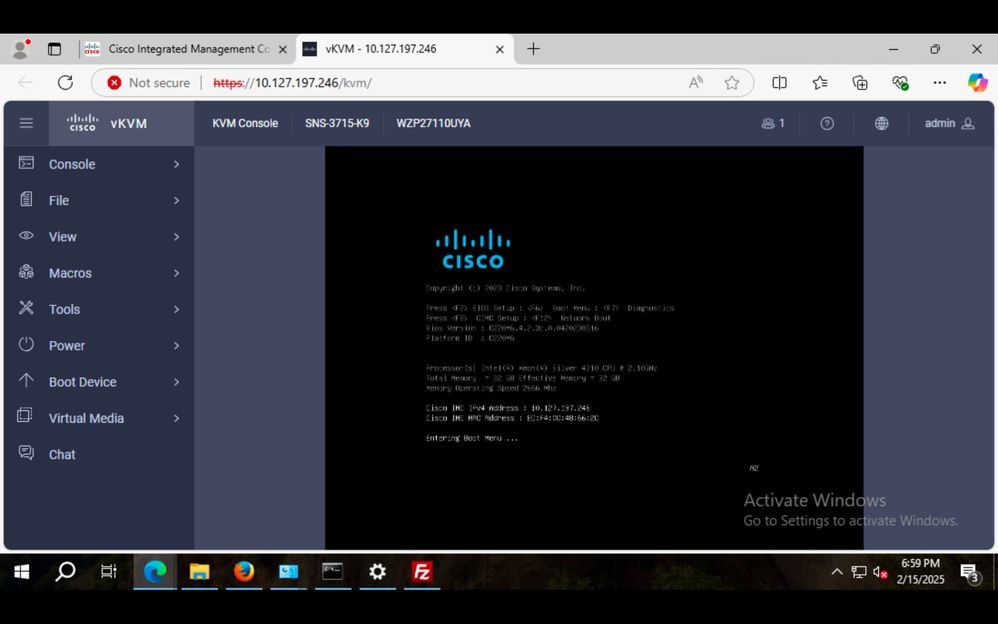Open the Browser essentials heart icon
This screenshot has width=998, height=624.
[900, 83]
